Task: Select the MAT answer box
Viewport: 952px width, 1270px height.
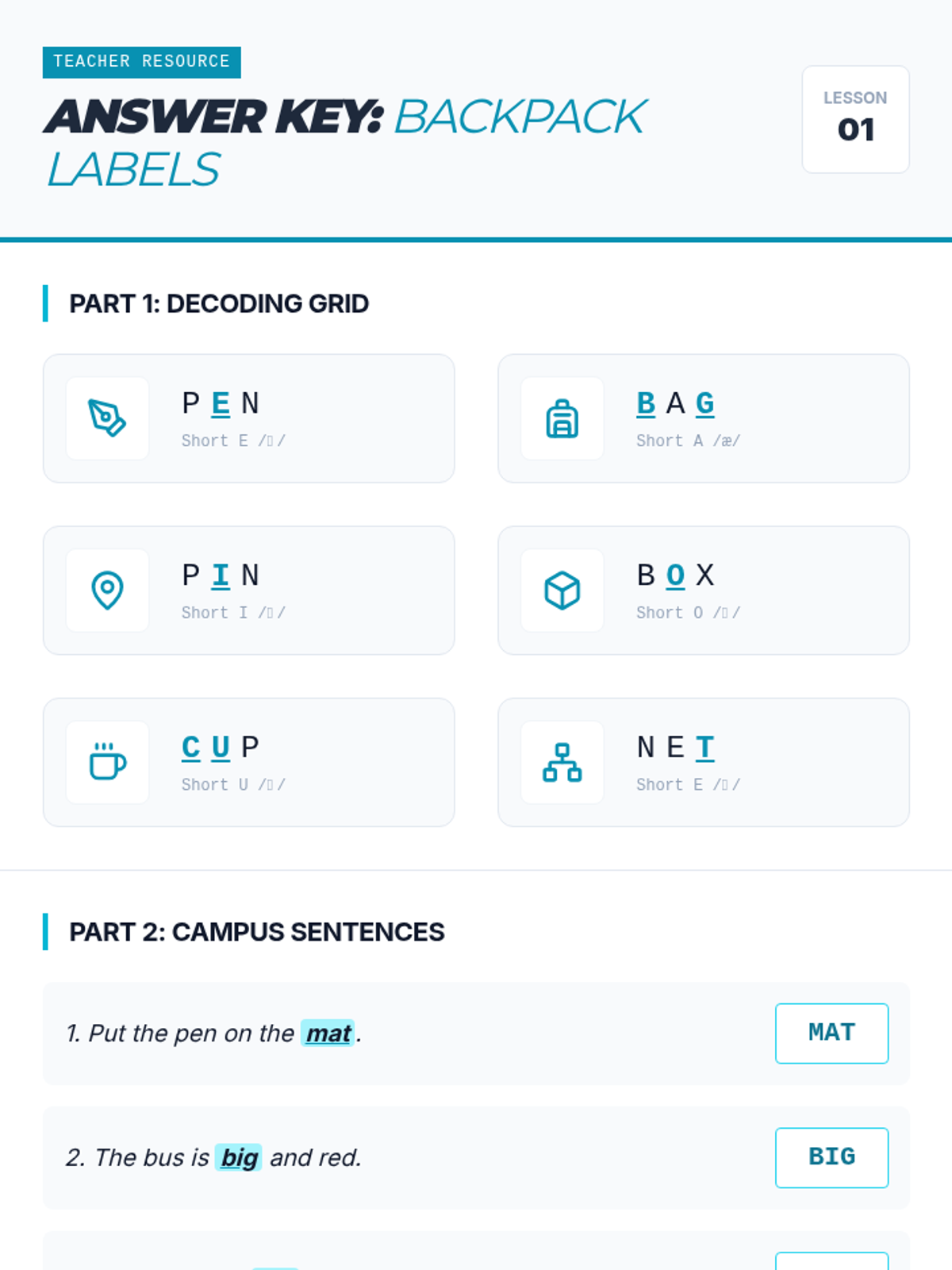Action: [x=831, y=1033]
